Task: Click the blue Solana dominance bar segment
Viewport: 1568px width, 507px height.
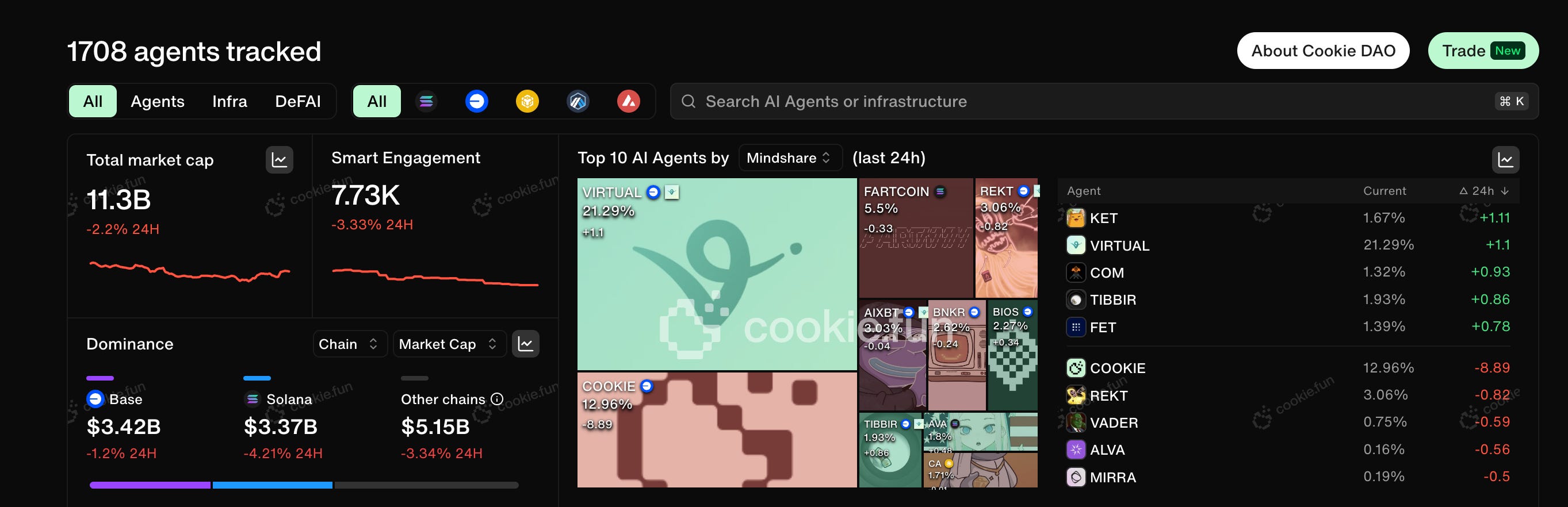Action: (x=273, y=485)
